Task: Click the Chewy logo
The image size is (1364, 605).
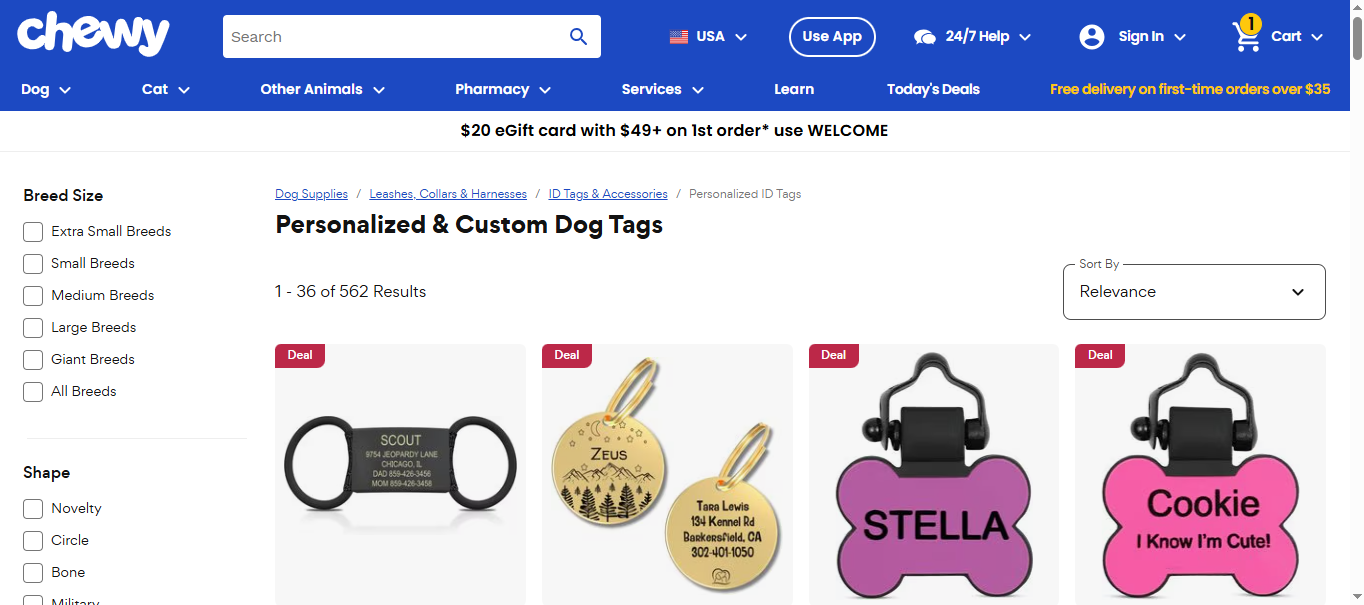Action: click(x=93, y=35)
